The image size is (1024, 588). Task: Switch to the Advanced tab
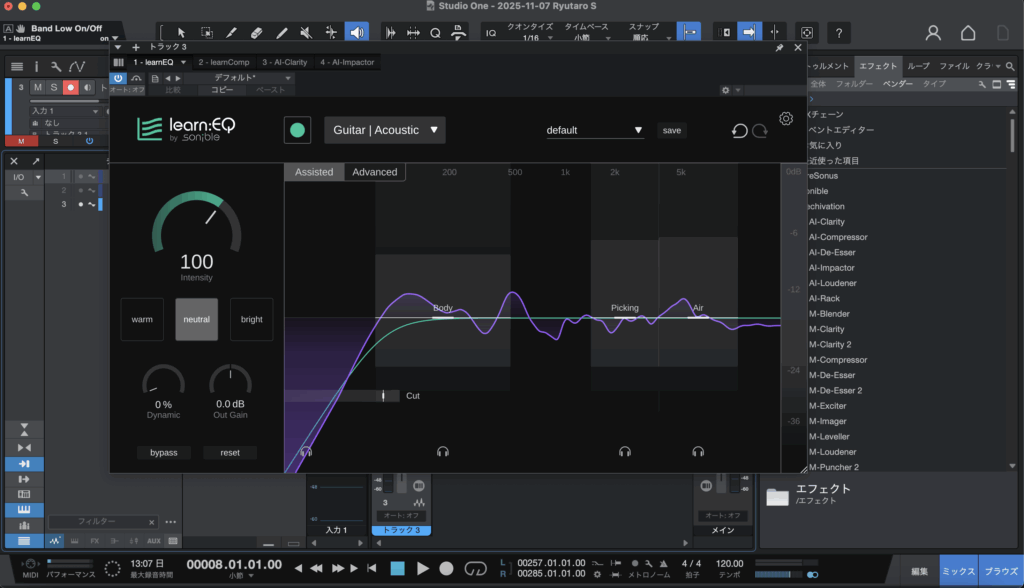pyautogui.click(x=375, y=172)
